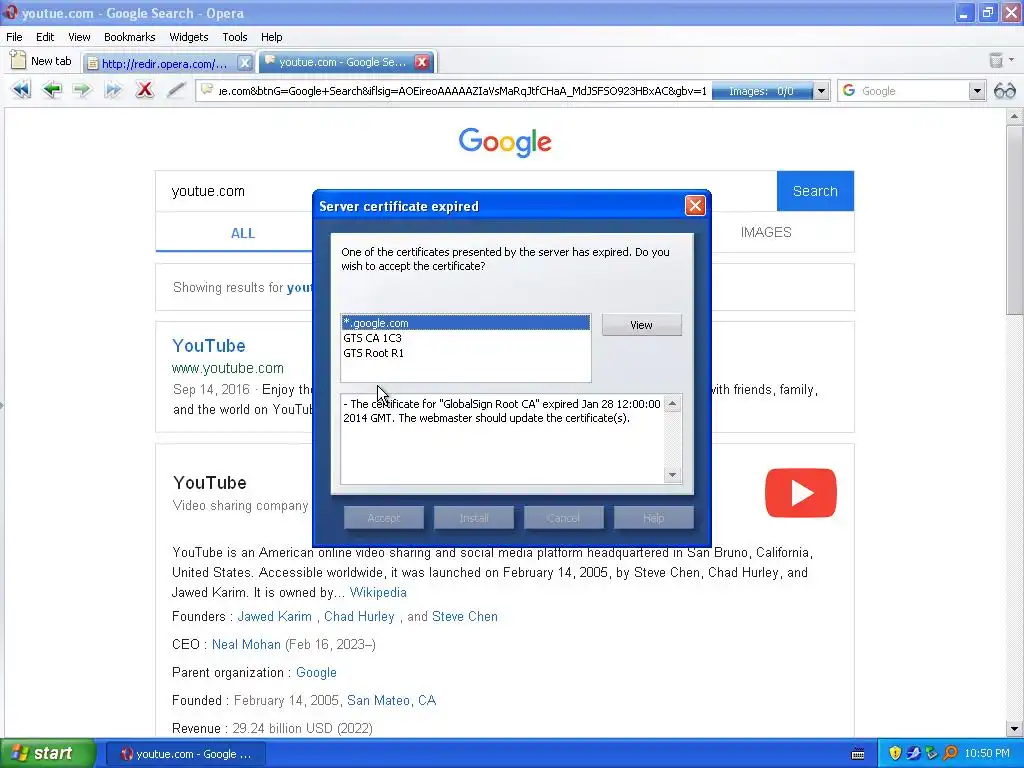
Task: Open the Google parent organization link
Action: (x=316, y=673)
